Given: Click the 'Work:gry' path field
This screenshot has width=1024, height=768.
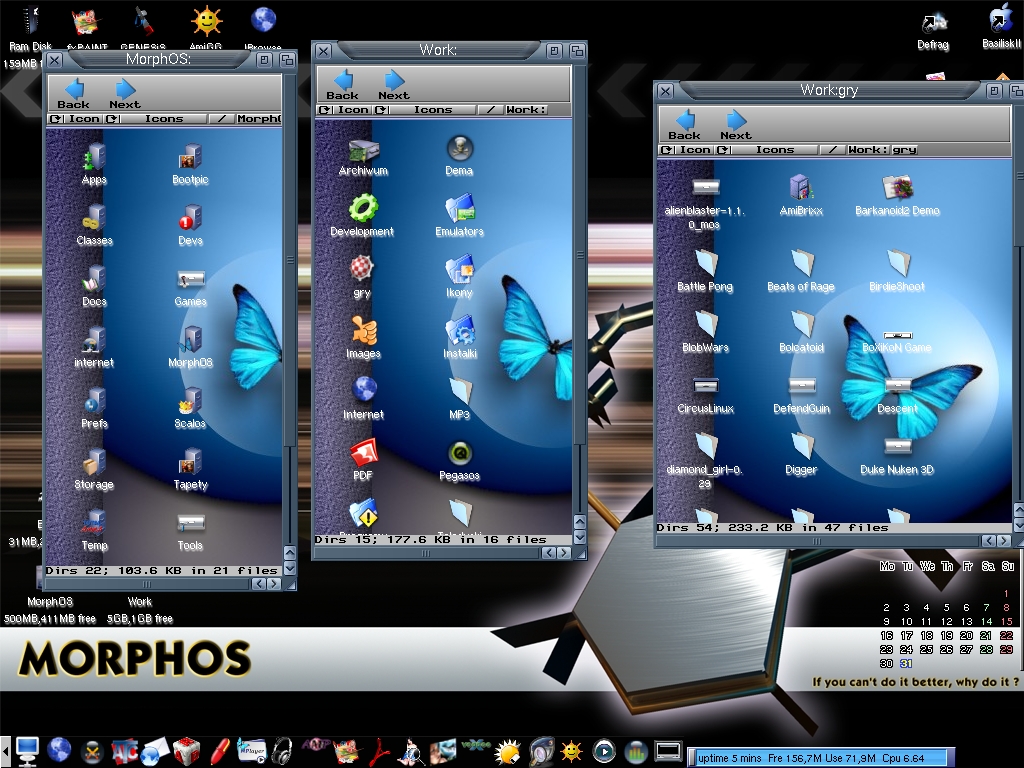Looking at the screenshot, I should click(x=882, y=150).
